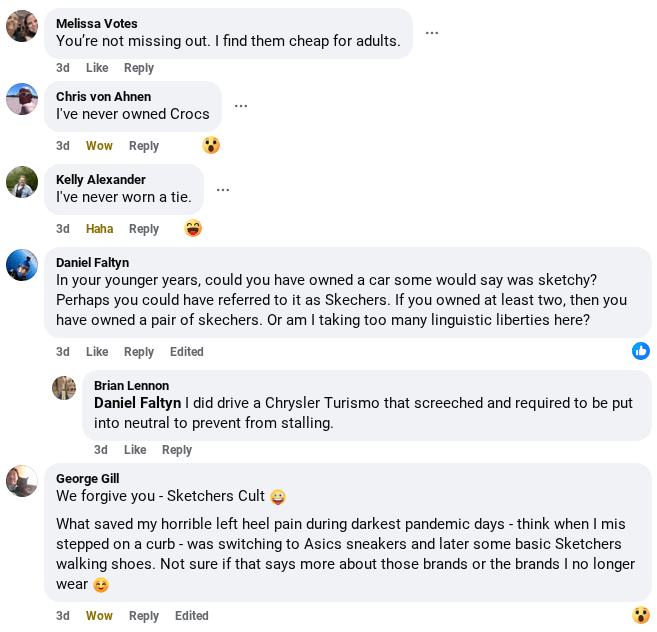The height and width of the screenshot is (632, 657).
Task: Toggle Wow reaction under Chris von Ahnen's comment
Action: coord(99,146)
